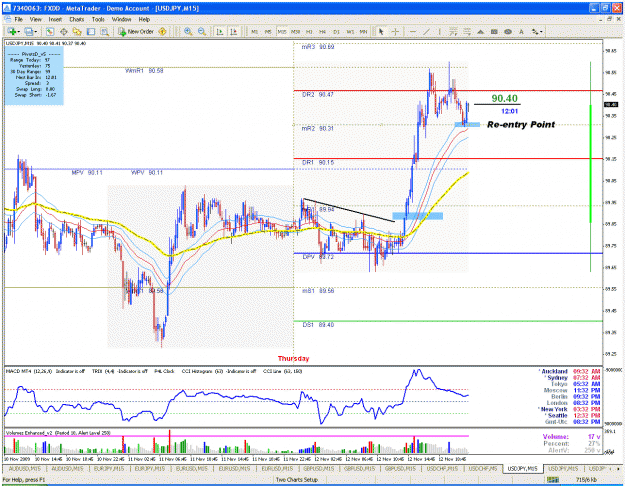Open the Two Charts Setup profile status entry
Screen dimensions: 625x486
(297, 480)
